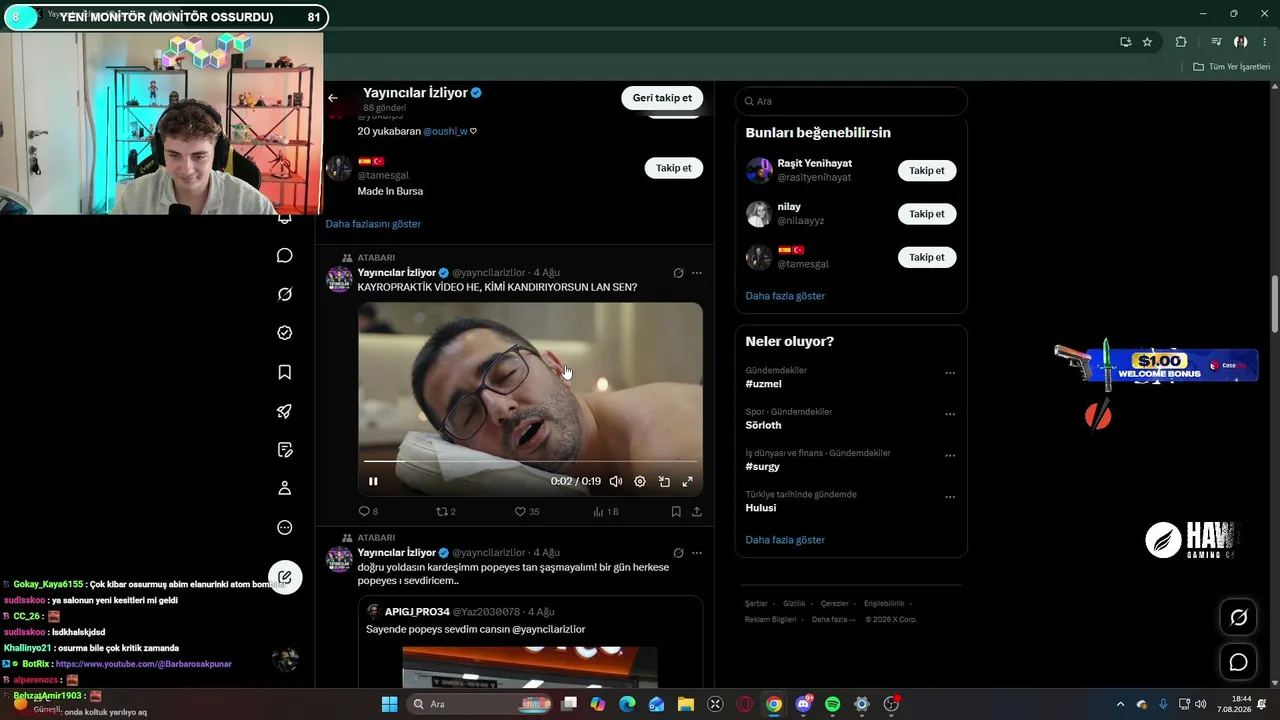Open the @oushi_w mention link
This screenshot has width=1280, height=720.
point(445,131)
